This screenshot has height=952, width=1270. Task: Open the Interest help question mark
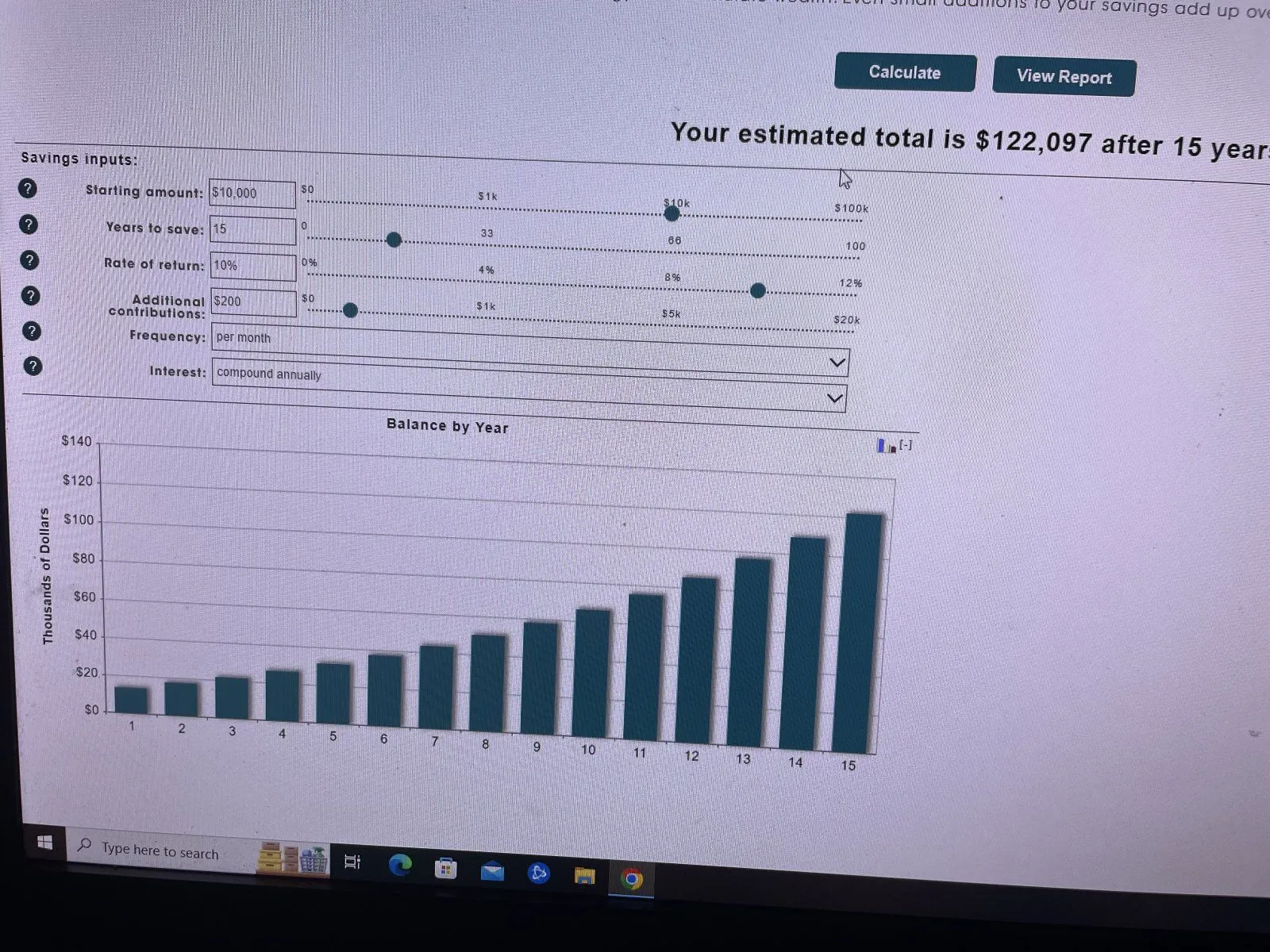pos(32,366)
